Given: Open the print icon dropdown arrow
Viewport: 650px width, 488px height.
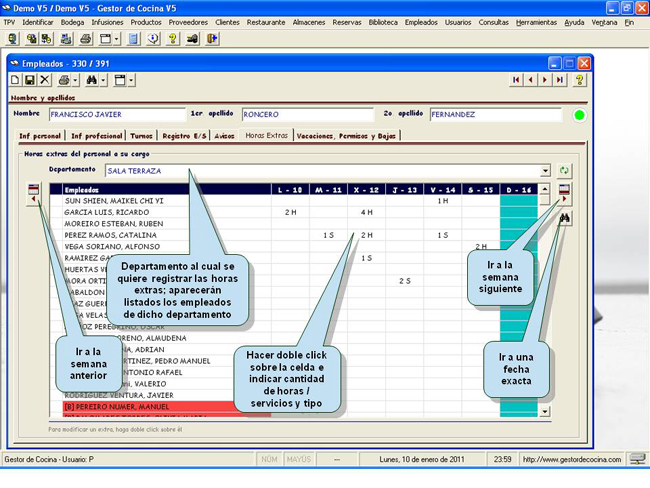Looking at the screenshot, I should click(75, 80).
